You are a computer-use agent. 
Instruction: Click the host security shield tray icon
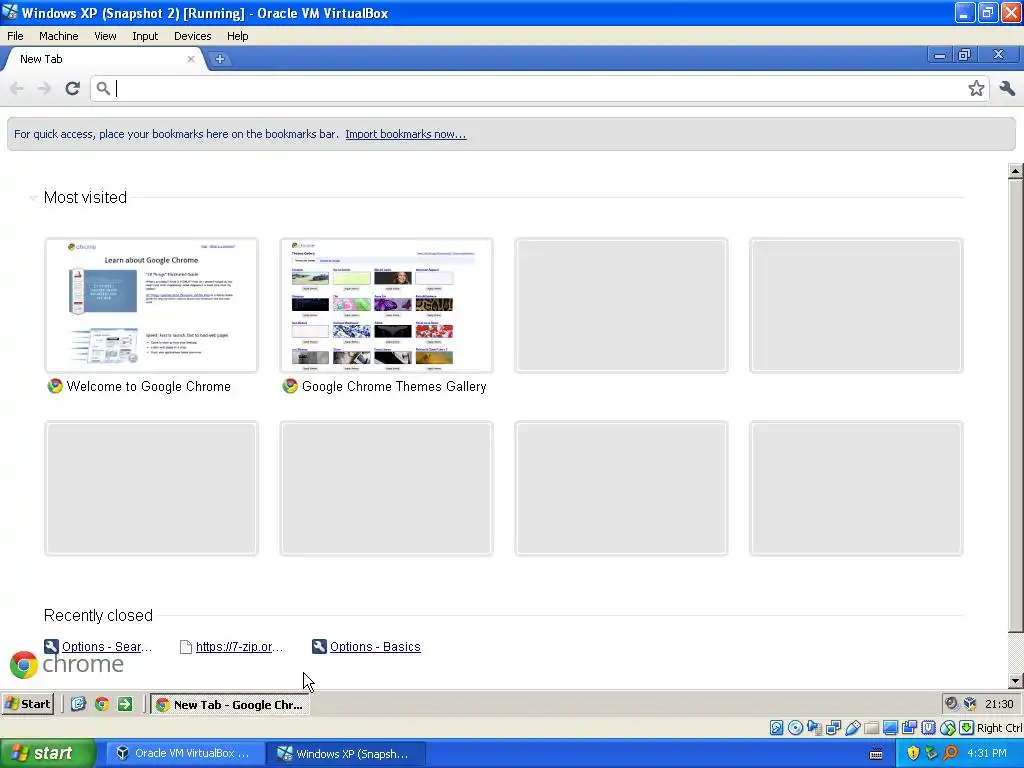pyautogui.click(x=913, y=753)
